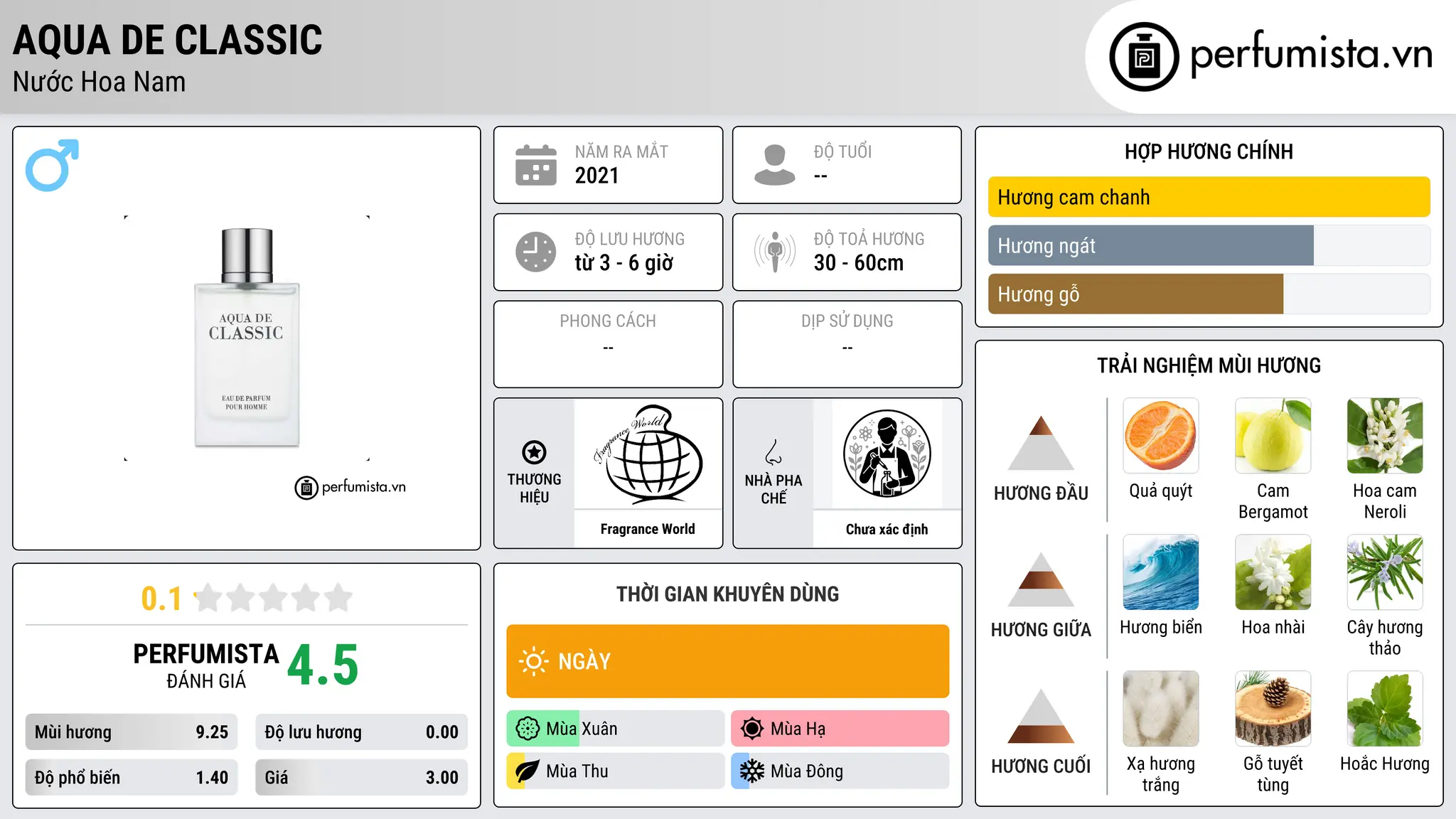The image size is (1456, 819).
Task: Click the perfumista.vn site name in header
Action: 1311,54
